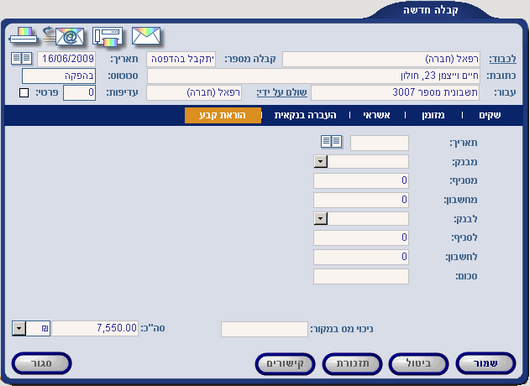
Task: Click the שולם על ידי payer input field
Action: click(x=194, y=93)
